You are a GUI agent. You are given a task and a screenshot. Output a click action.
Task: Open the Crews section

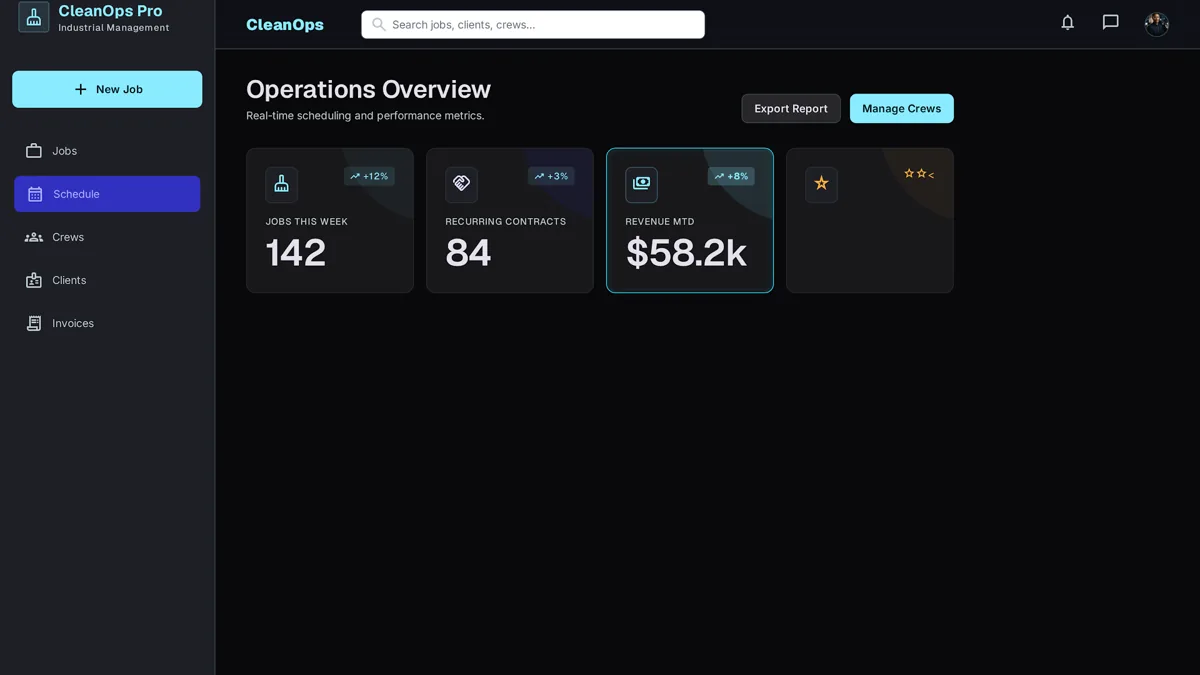coord(107,237)
